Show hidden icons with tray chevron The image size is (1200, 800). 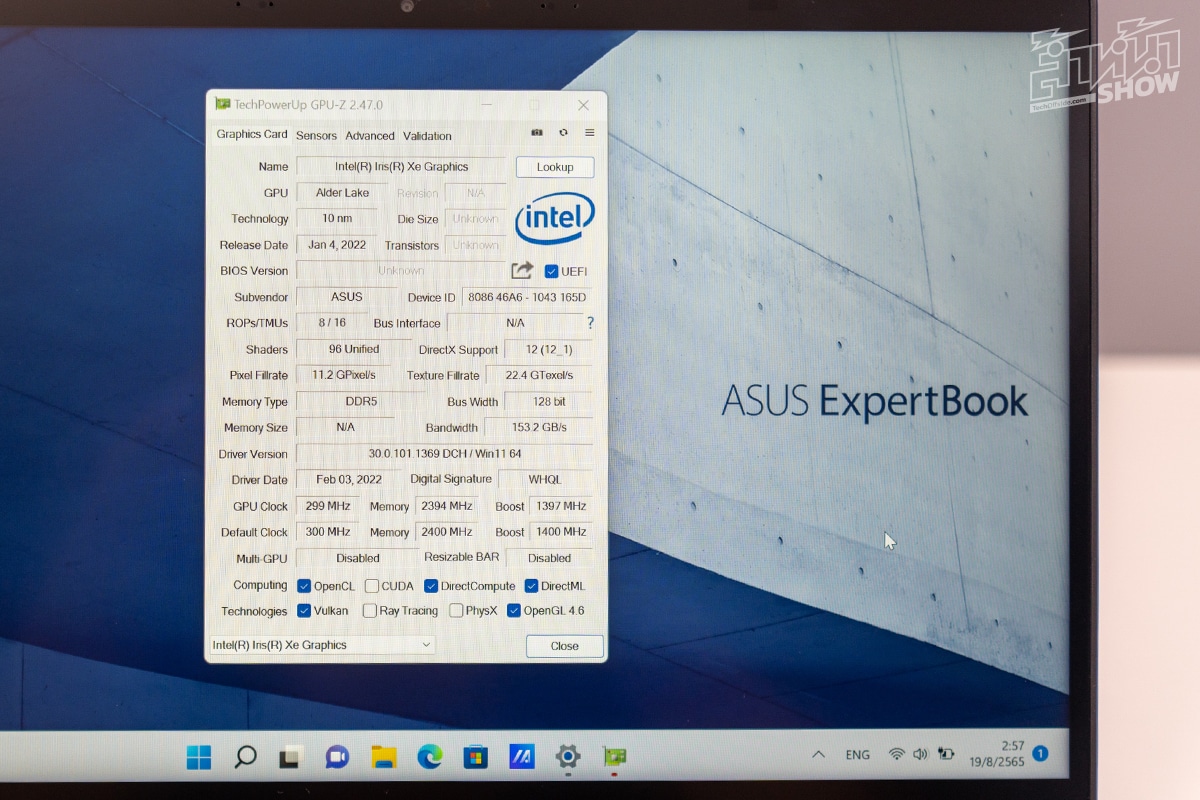coord(818,754)
